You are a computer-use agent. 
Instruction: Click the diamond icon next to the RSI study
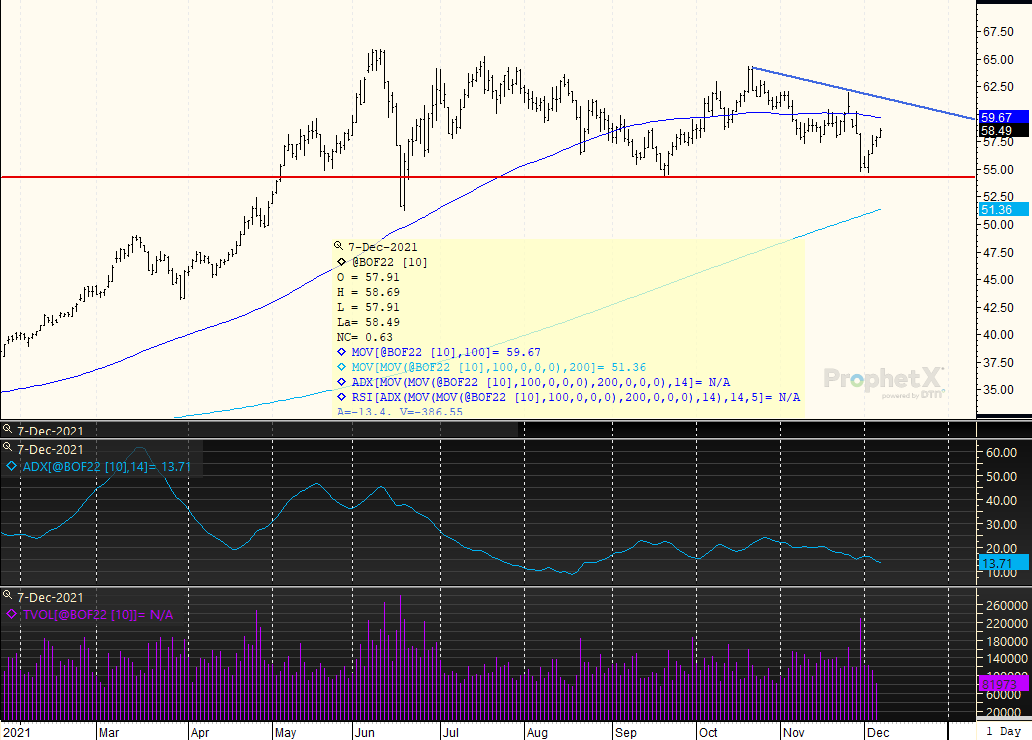(x=340, y=397)
